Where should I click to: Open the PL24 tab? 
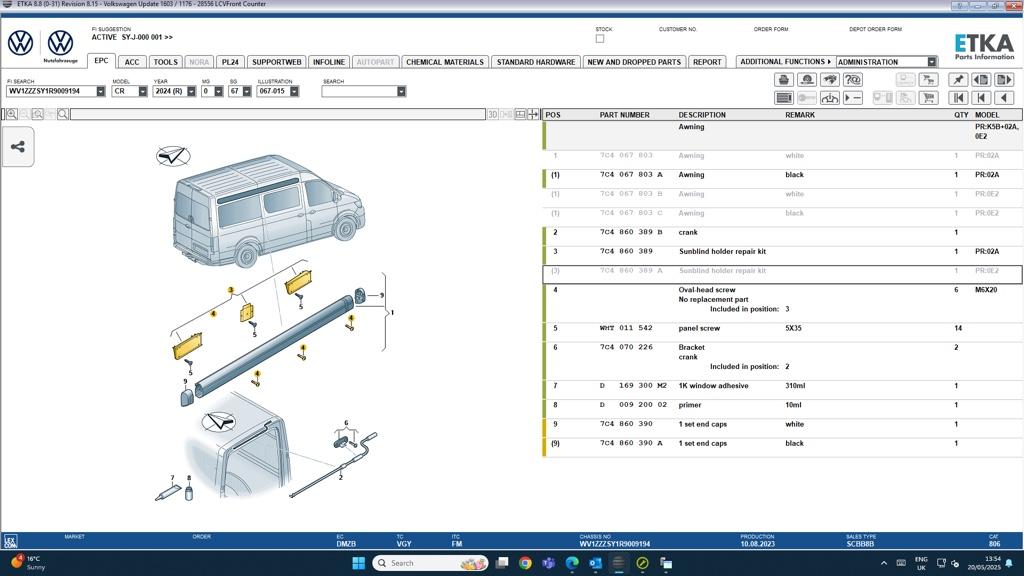point(230,62)
